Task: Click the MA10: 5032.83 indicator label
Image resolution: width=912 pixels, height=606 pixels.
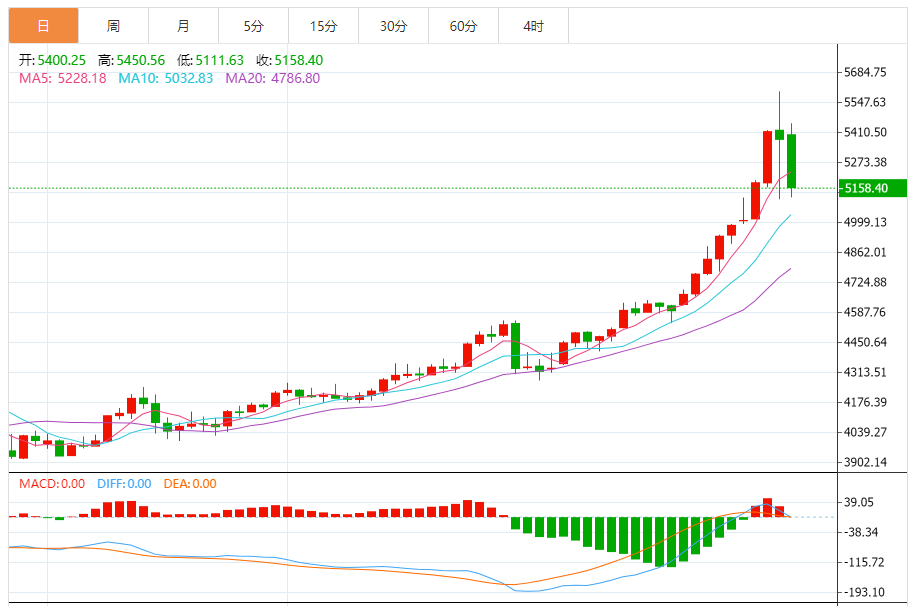Action: click(166, 78)
